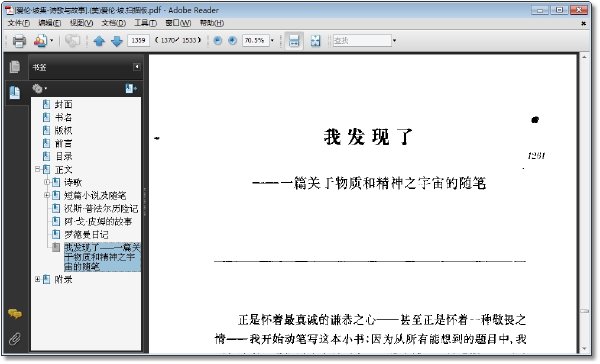This screenshot has width=600, height=364.
Task: Open the bookmark options gear menu
Action: (39, 89)
